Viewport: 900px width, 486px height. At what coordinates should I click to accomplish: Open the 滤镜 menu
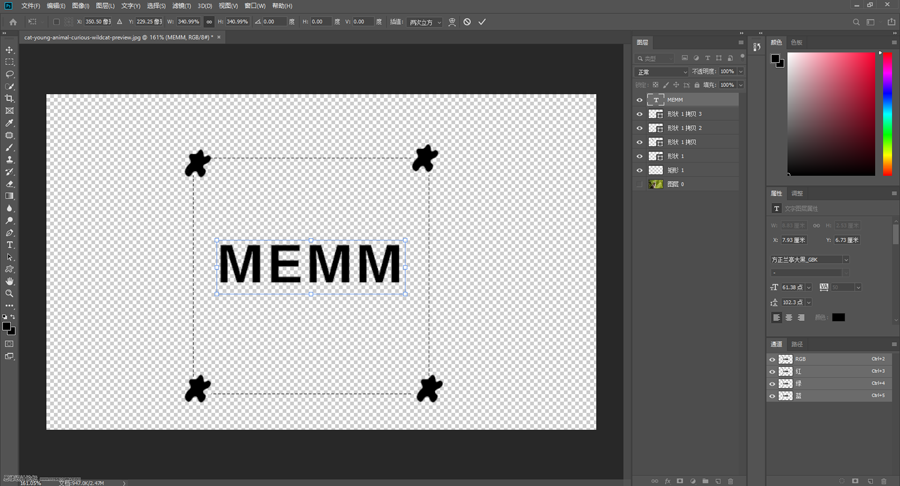point(182,6)
